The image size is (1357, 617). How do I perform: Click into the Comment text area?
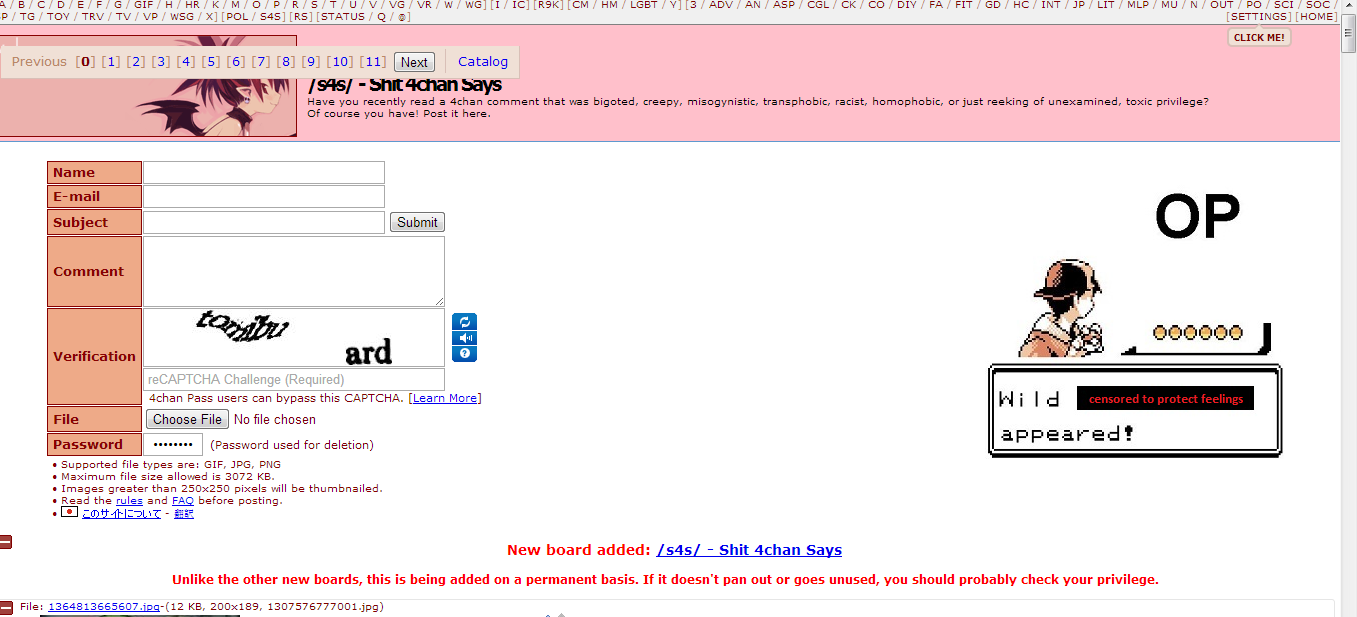point(294,271)
